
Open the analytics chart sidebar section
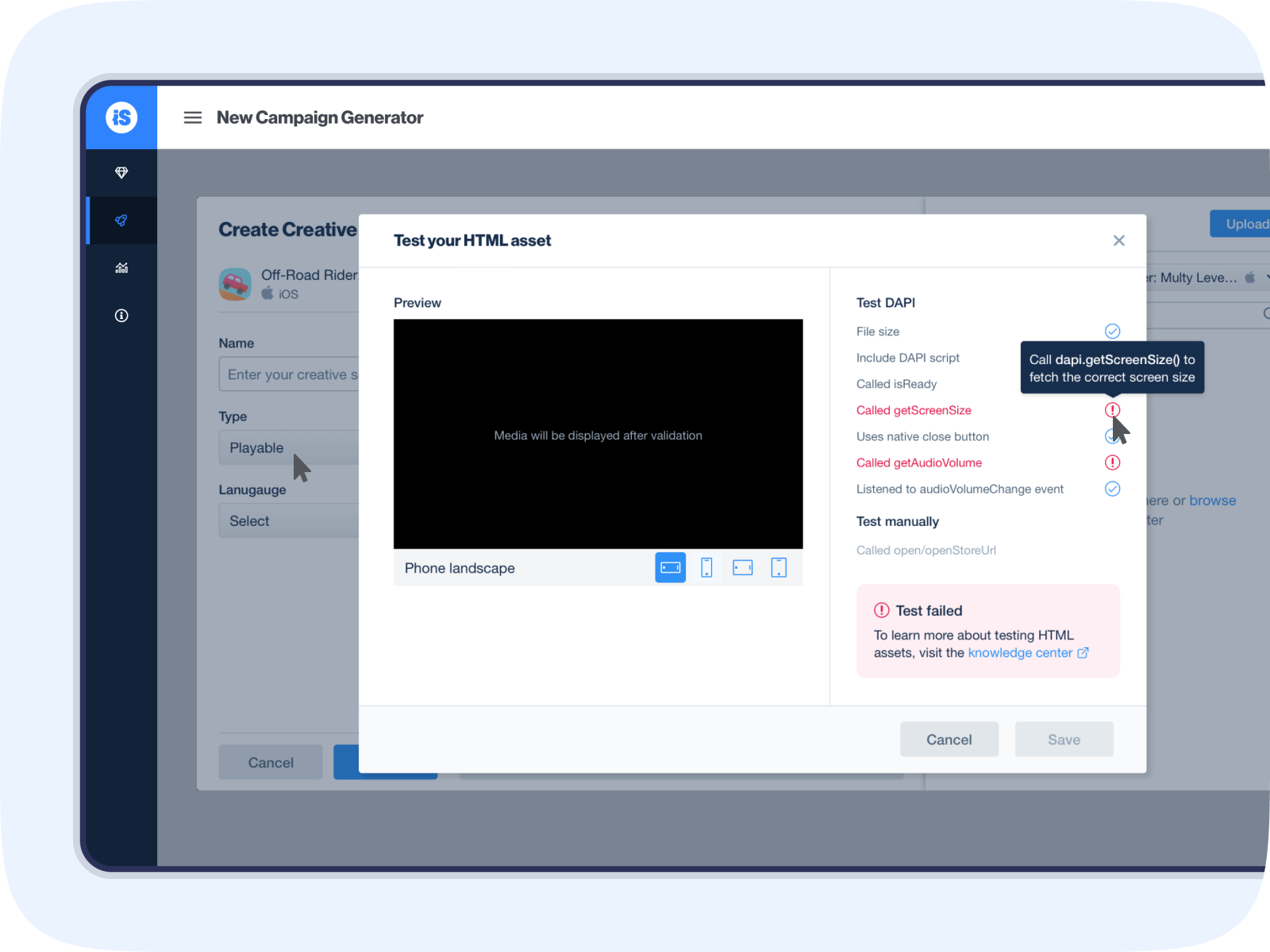click(121, 268)
